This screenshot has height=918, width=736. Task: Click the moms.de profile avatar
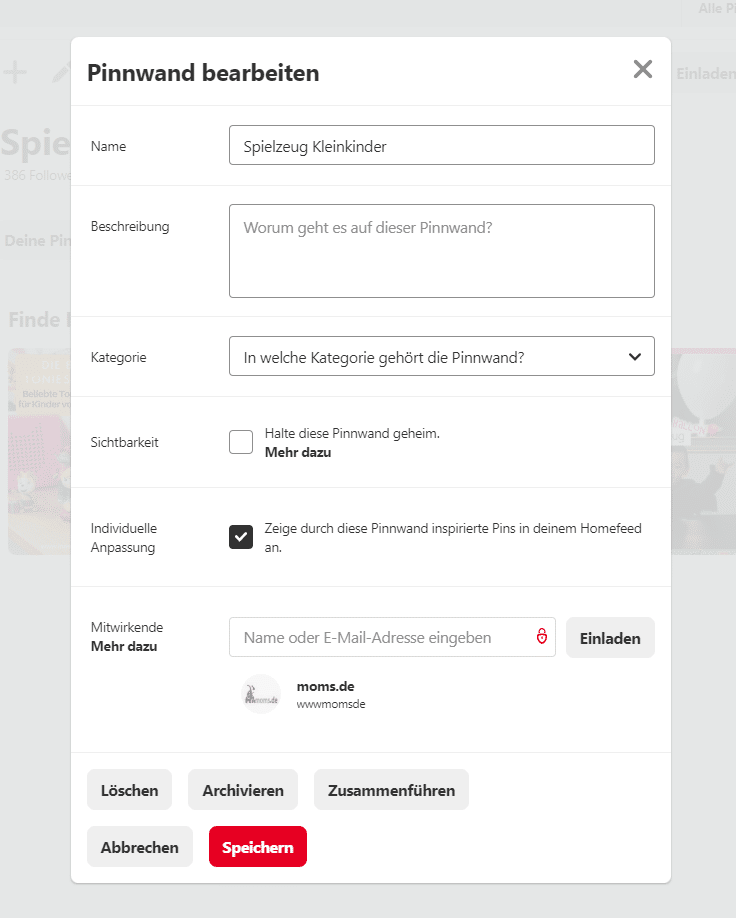pyautogui.click(x=261, y=694)
